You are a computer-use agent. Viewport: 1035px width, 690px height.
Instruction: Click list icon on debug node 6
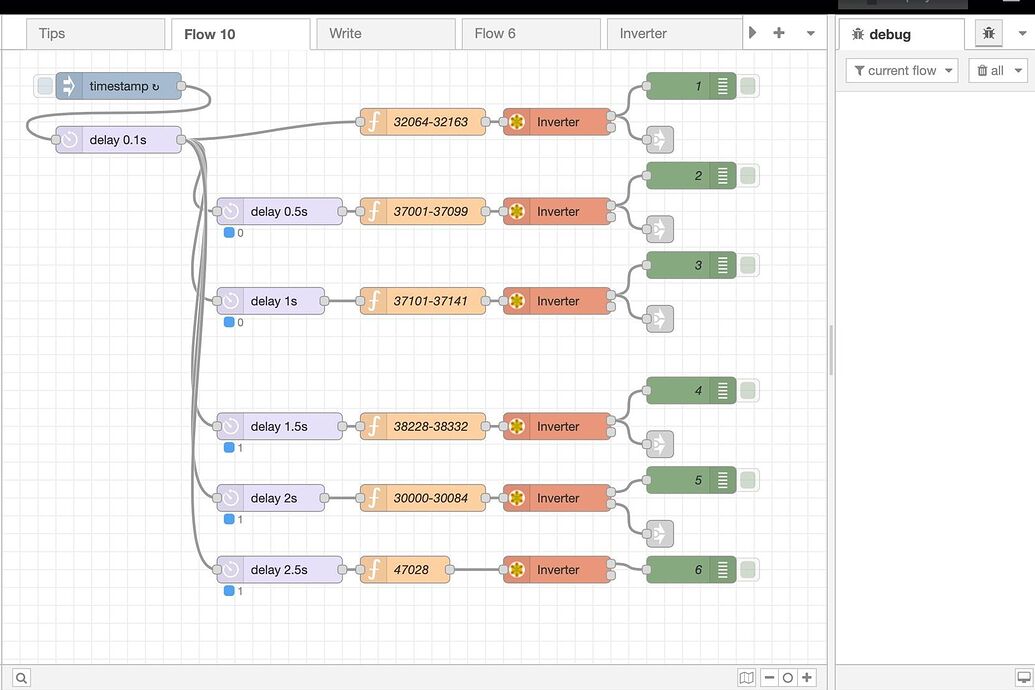click(723, 570)
